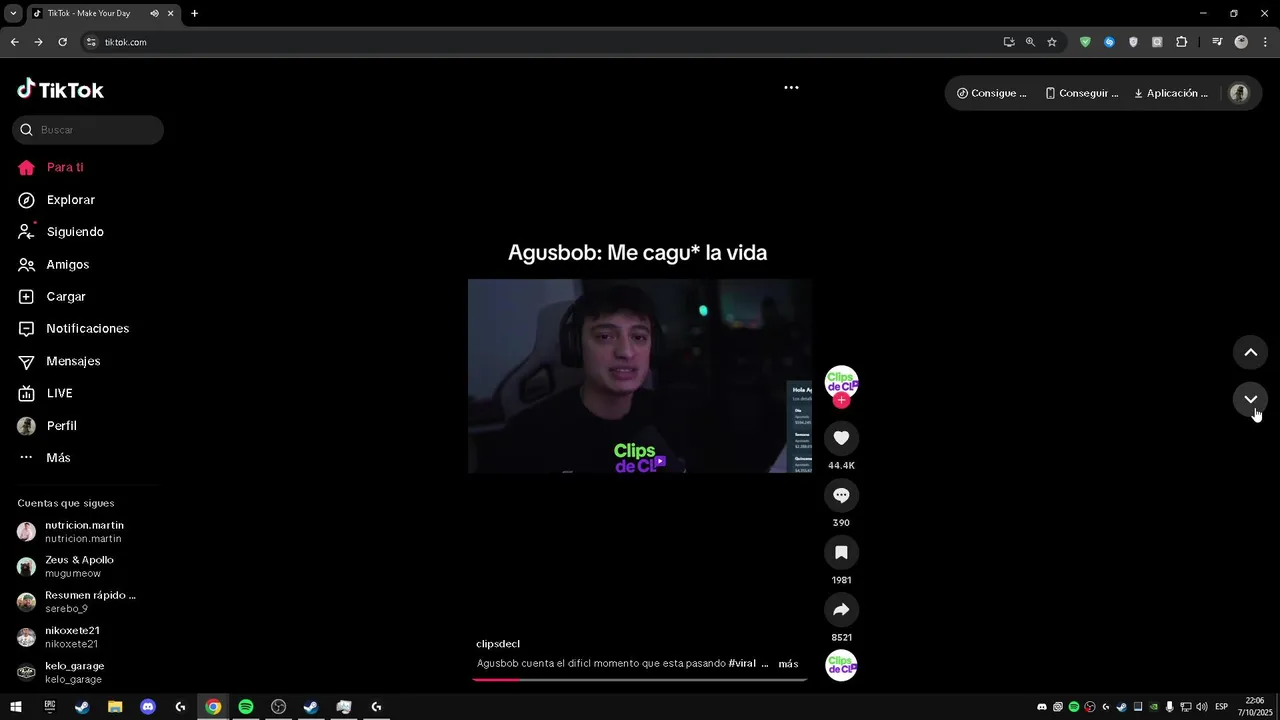Go forward in browser history

pyautogui.click(x=38, y=42)
